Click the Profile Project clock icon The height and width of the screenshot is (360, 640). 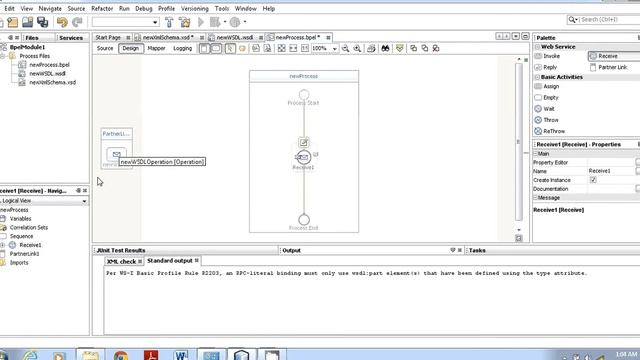click(235, 22)
